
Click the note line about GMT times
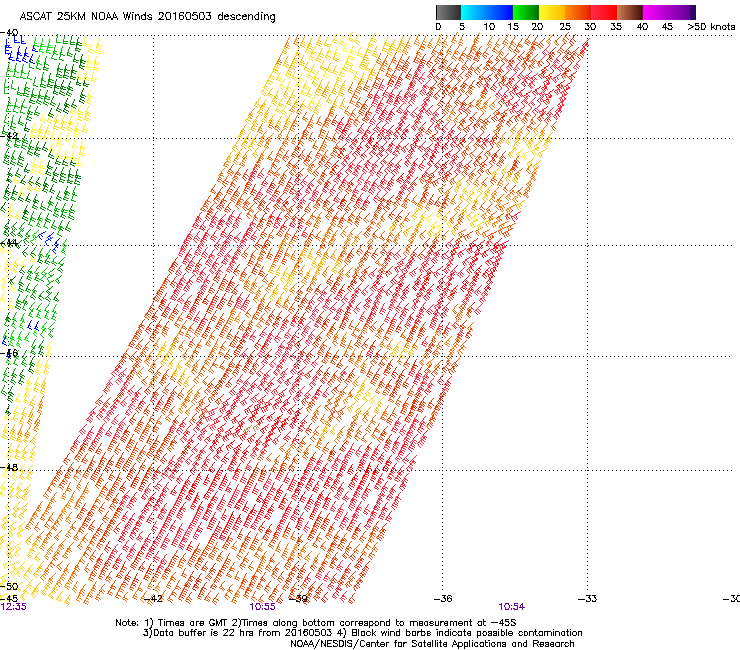click(316, 623)
